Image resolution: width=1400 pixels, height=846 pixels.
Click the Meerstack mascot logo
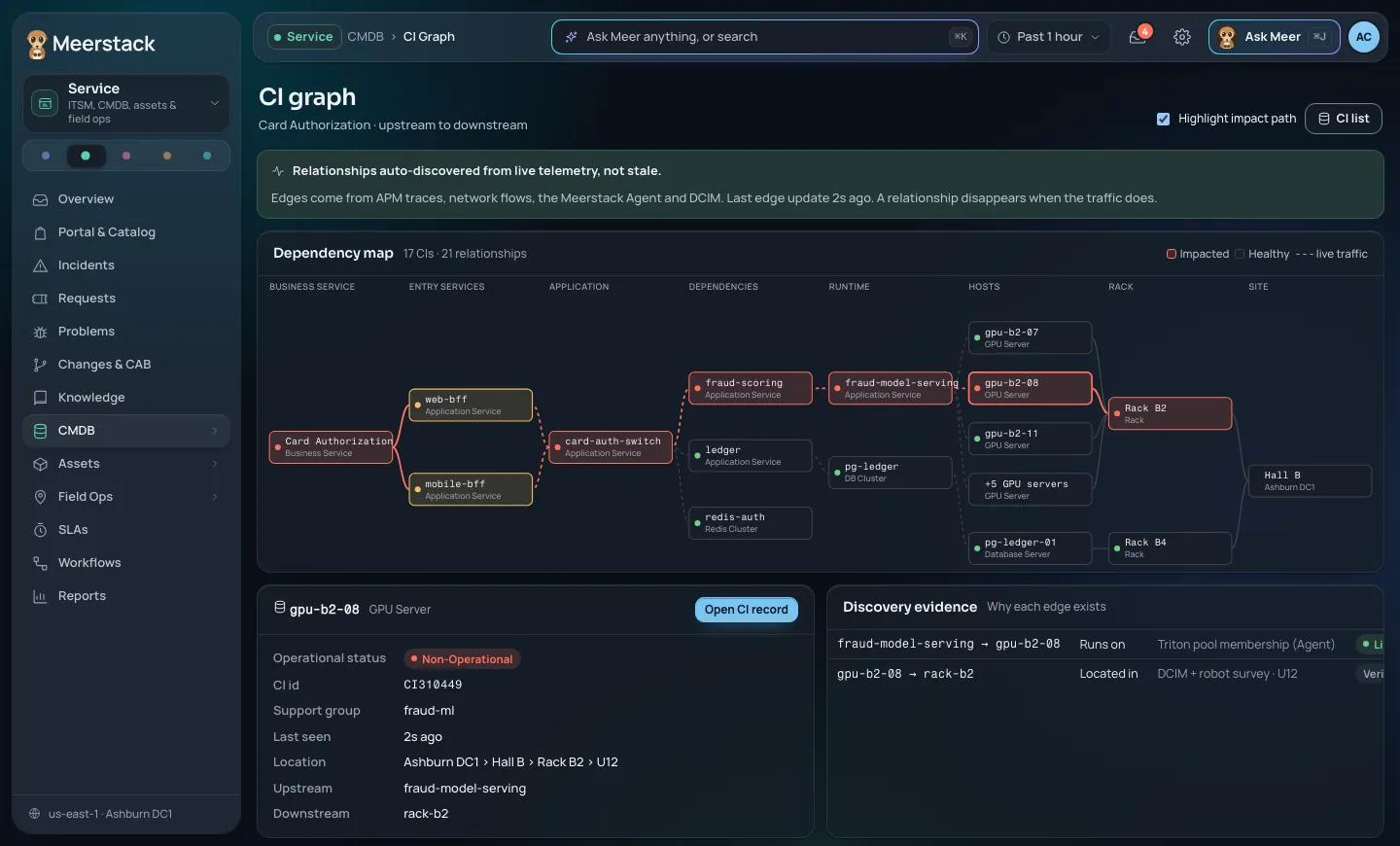37,44
